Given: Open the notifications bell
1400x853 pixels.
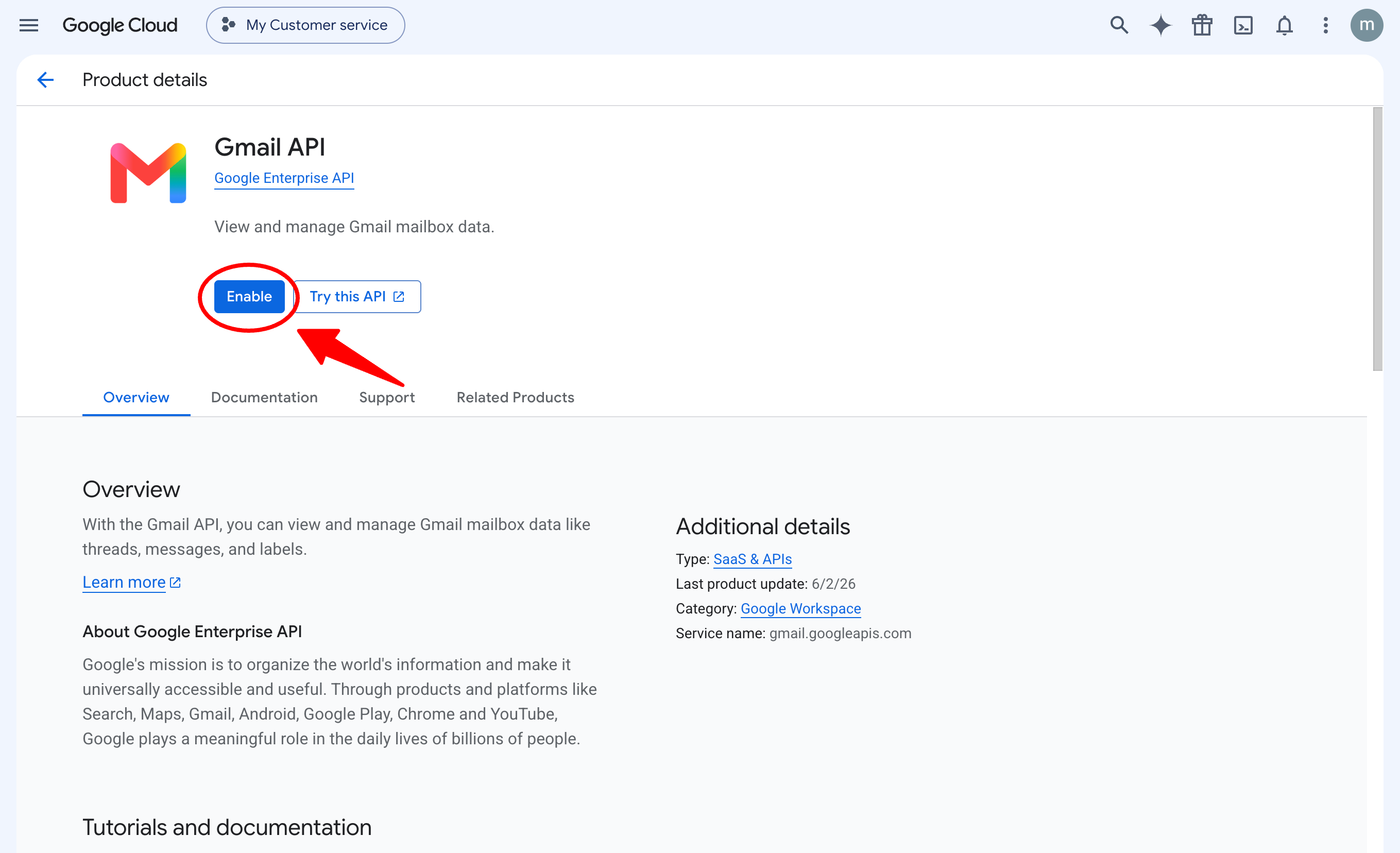Looking at the screenshot, I should point(1284,25).
